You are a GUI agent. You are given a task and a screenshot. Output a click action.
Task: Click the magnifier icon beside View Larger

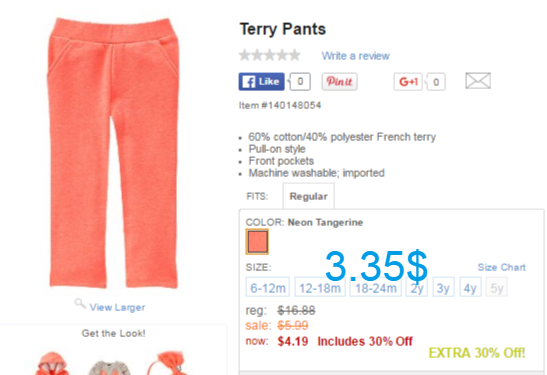coord(80,303)
